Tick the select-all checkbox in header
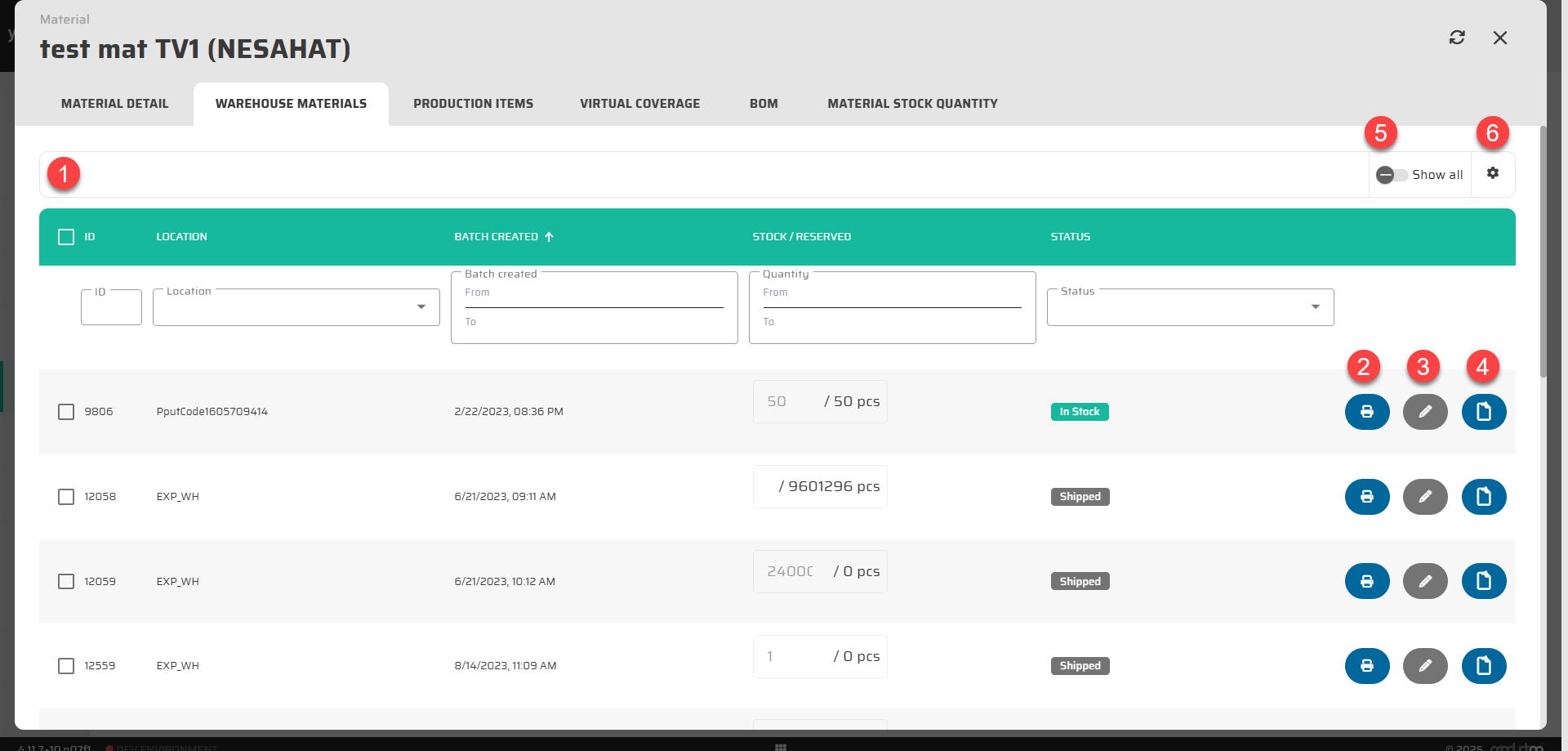1568x751 pixels. (x=66, y=237)
